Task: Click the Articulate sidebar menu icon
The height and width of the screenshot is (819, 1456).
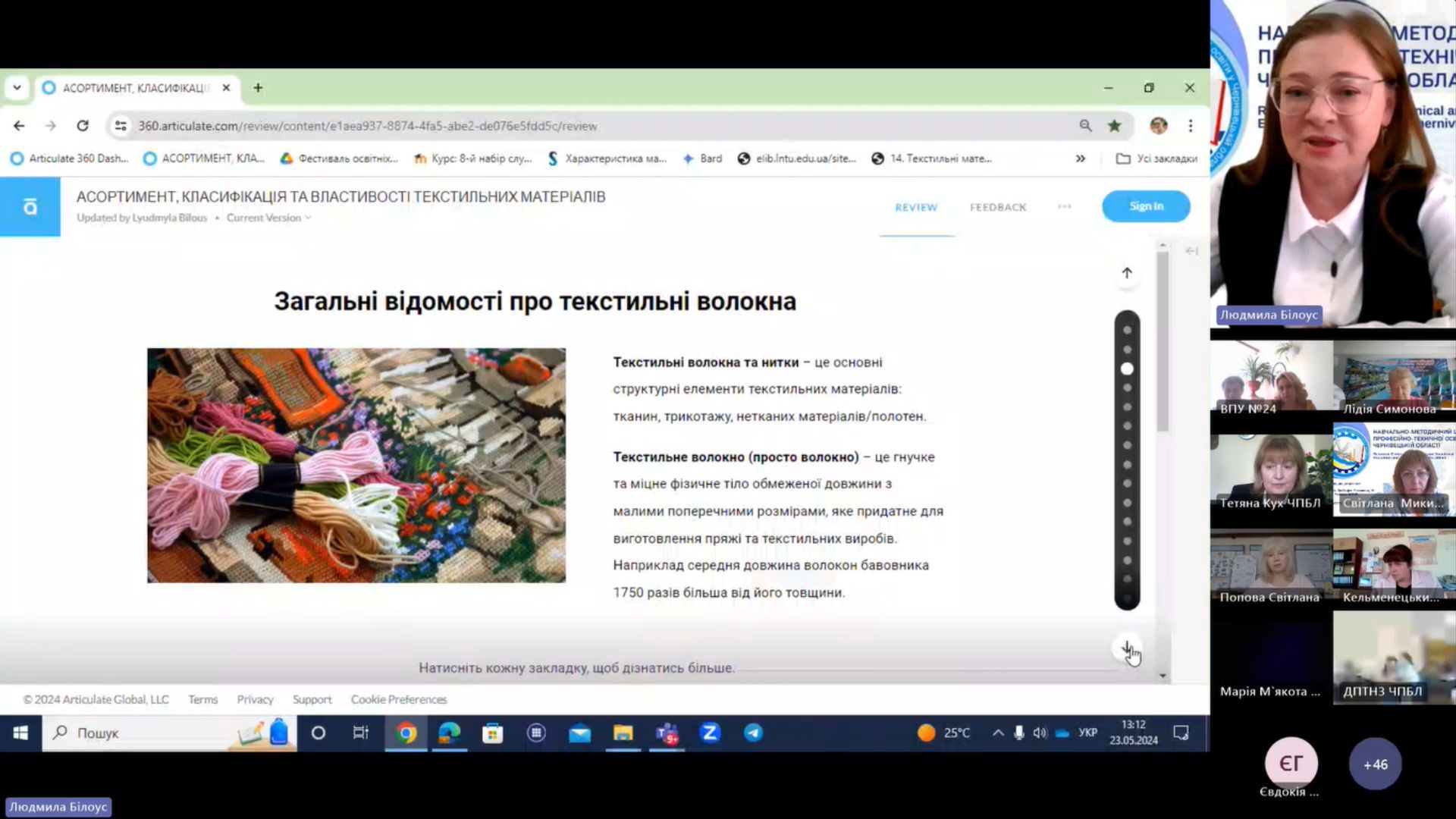Action: pos(30,207)
